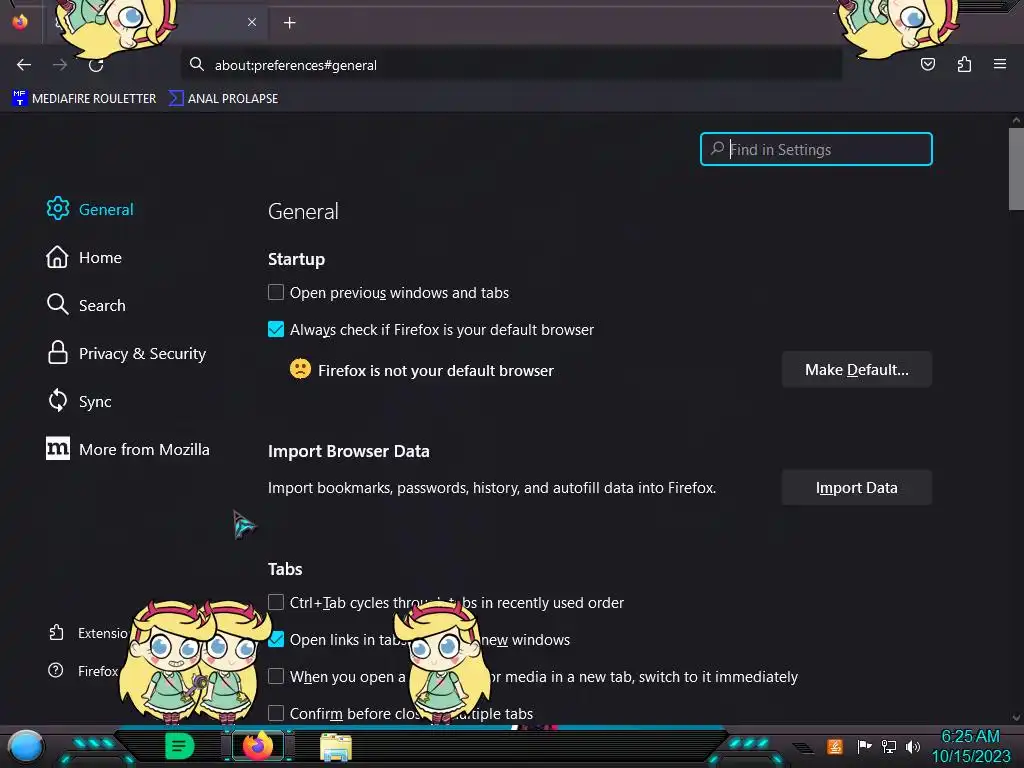Enable Open previous windows and tabs
Viewport: 1024px width, 768px height.
tap(276, 292)
